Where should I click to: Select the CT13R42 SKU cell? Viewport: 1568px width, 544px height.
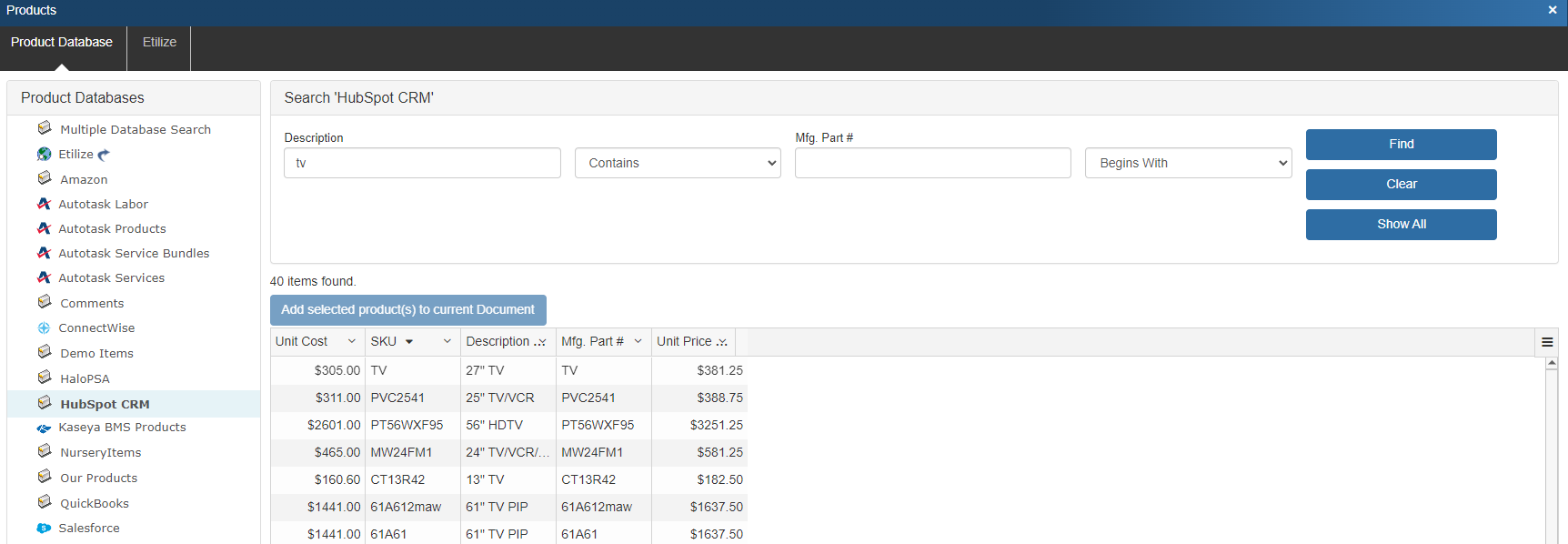[x=413, y=479]
